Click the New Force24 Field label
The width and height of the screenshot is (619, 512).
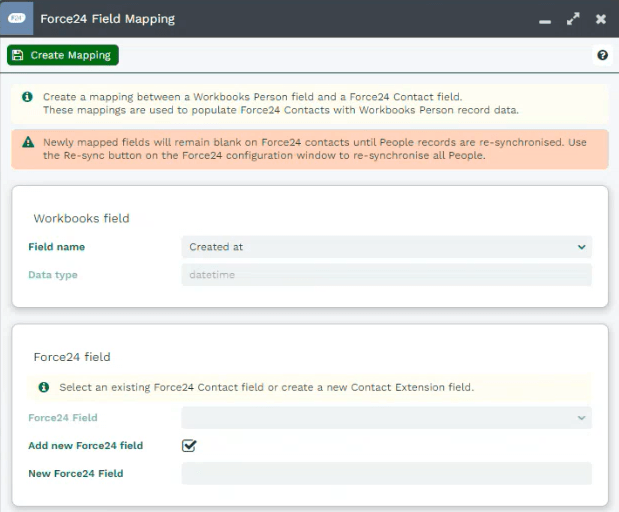coord(76,473)
